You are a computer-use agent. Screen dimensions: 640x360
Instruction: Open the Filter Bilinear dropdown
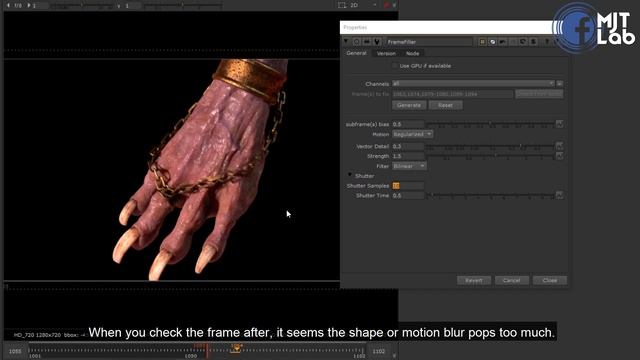[x=409, y=166]
